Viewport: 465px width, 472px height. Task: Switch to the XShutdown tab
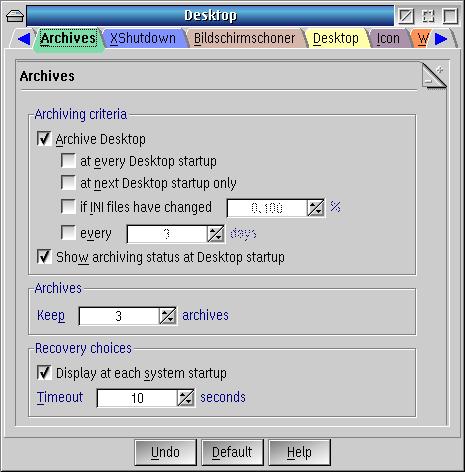coord(143,38)
